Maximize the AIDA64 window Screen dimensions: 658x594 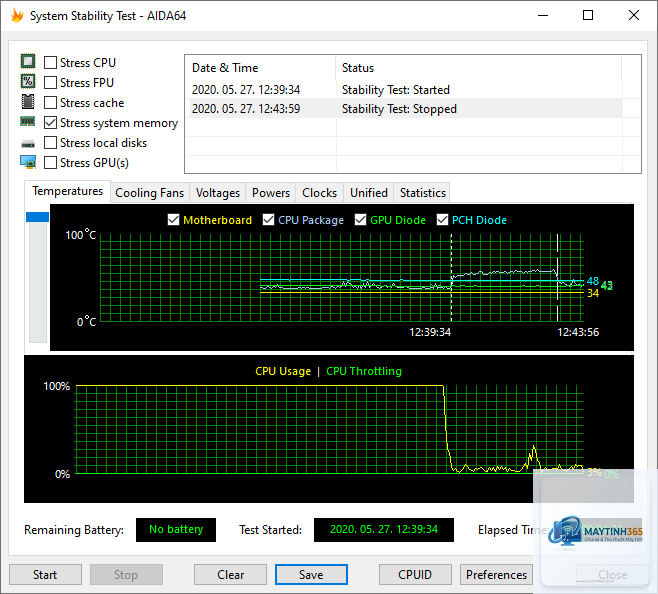(588, 16)
